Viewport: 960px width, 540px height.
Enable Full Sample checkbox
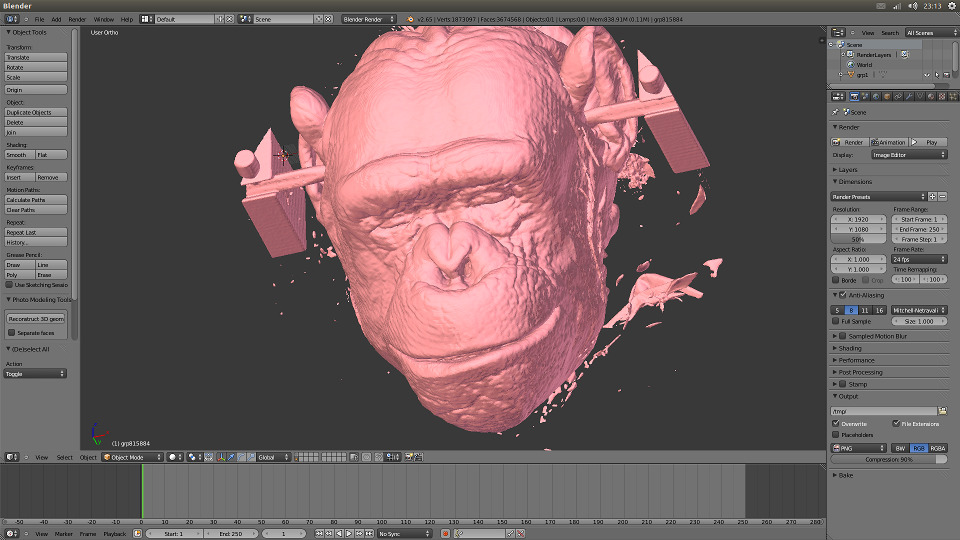point(836,321)
